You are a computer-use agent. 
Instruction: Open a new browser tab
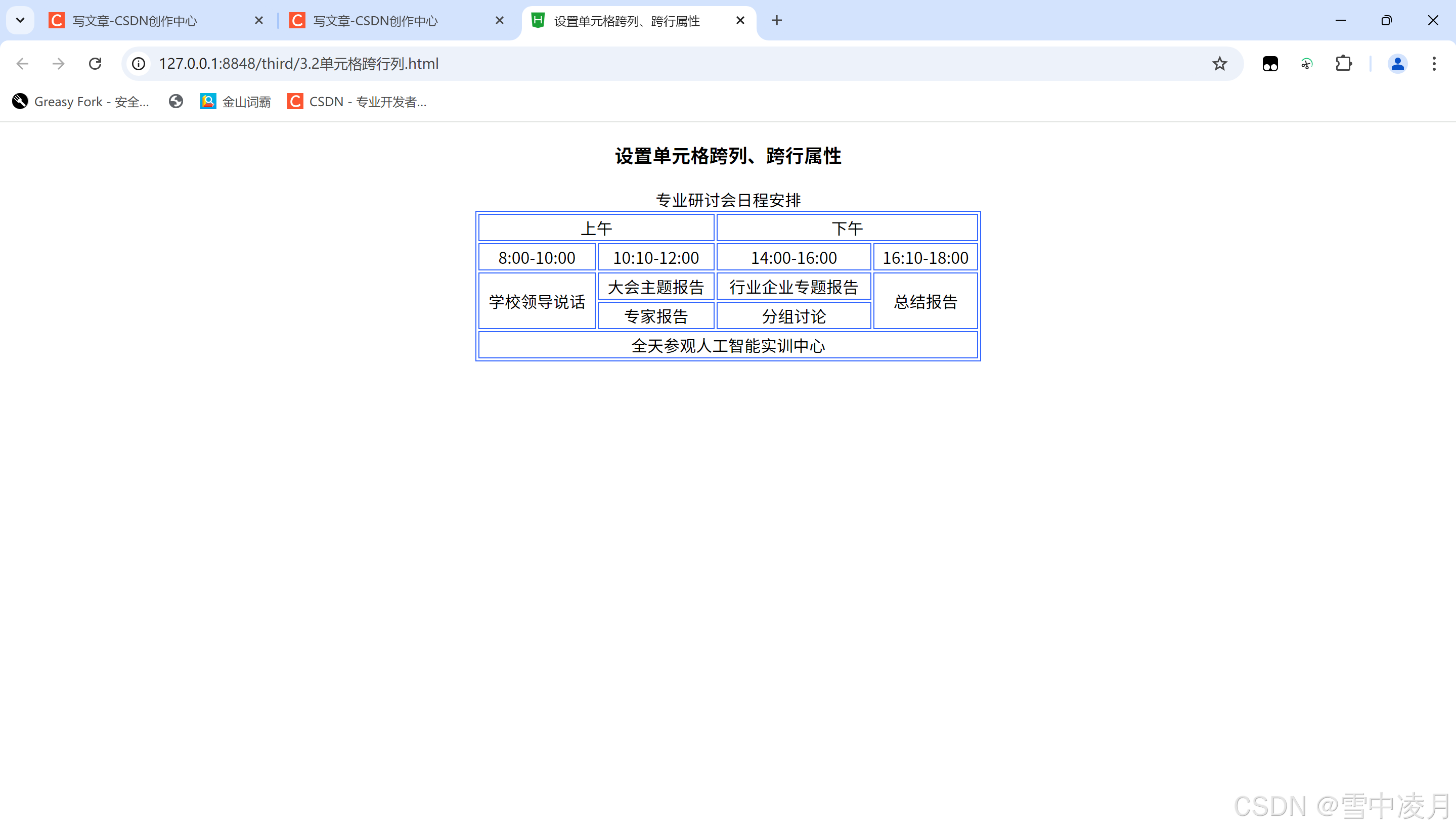(x=776, y=21)
